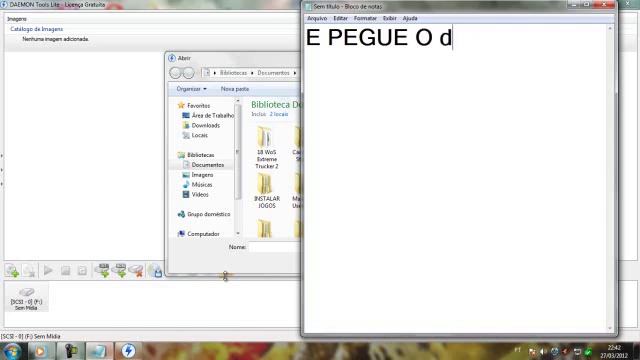Open the Organizar dropdown in Abrir dialog
Viewport: 640px width, 360px height.
(x=191, y=89)
